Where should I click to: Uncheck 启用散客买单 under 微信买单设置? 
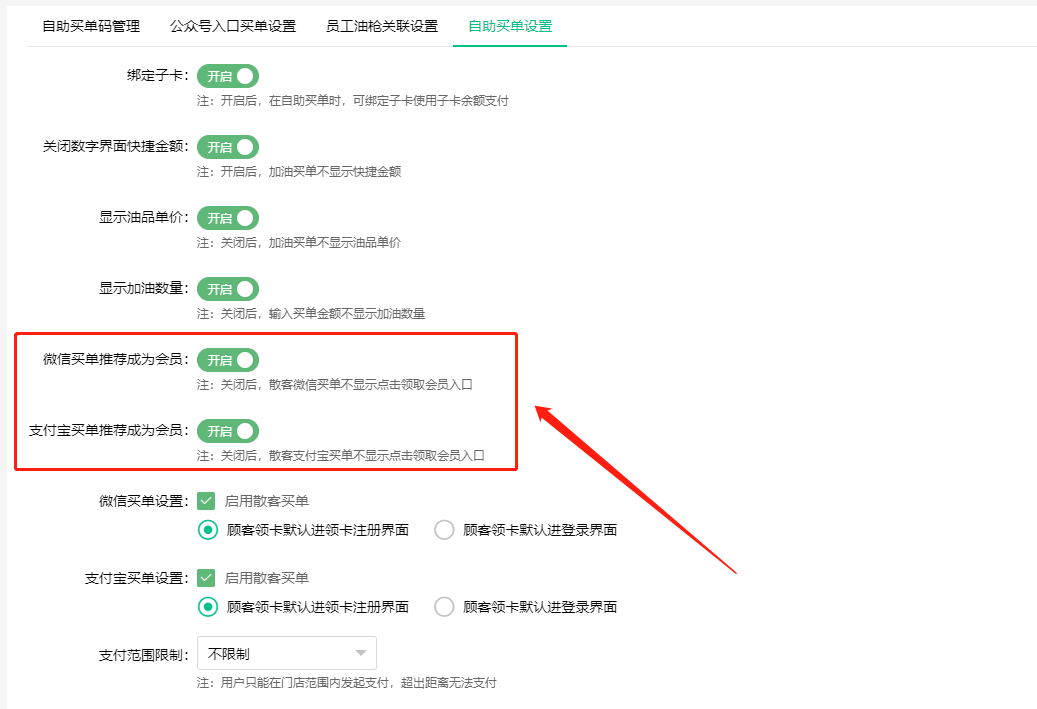pyautogui.click(x=207, y=501)
